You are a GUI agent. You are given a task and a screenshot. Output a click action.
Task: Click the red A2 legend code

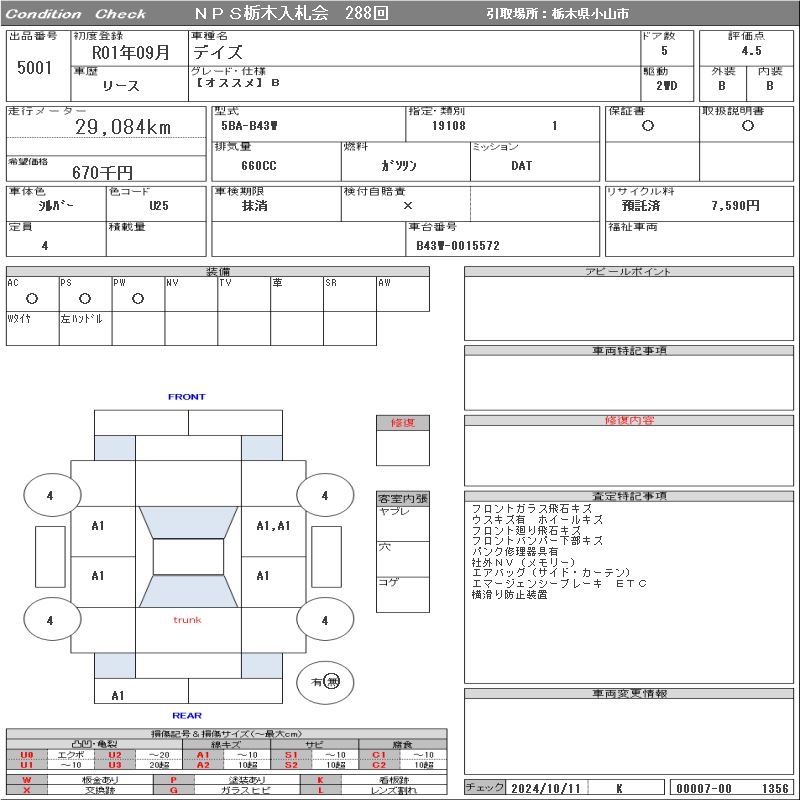[203, 765]
